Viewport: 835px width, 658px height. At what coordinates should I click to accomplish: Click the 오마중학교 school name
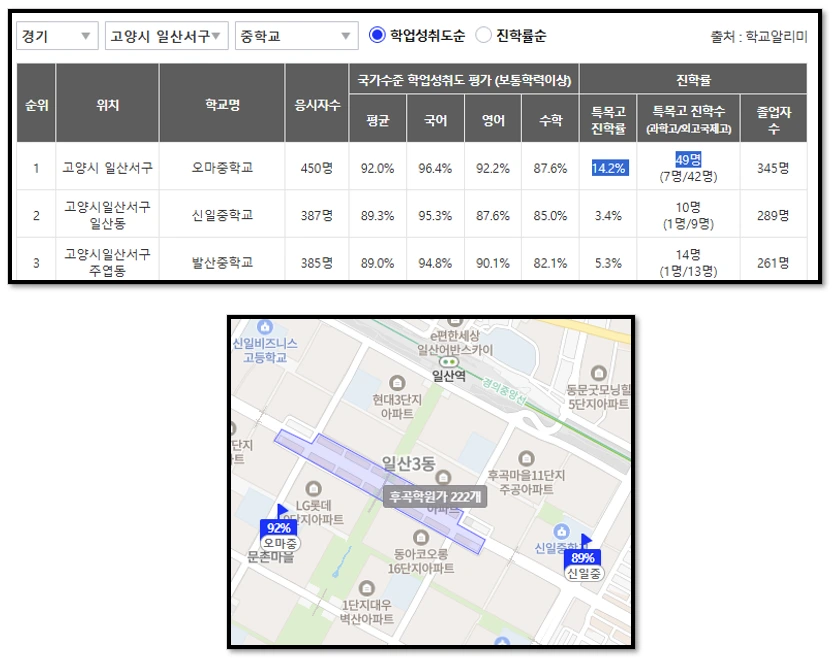pyautogui.click(x=222, y=168)
